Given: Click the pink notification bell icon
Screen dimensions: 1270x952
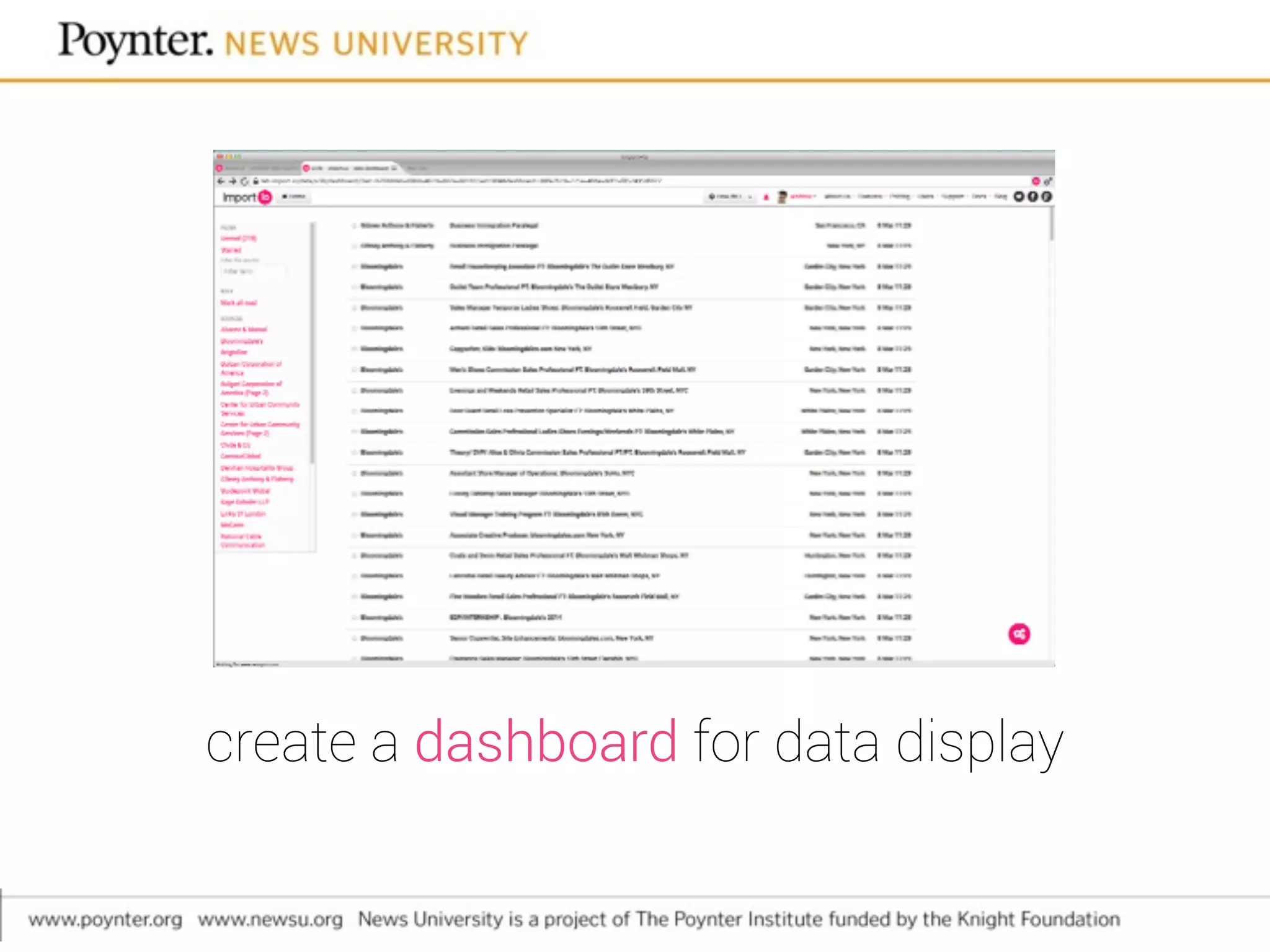Looking at the screenshot, I should tap(766, 197).
